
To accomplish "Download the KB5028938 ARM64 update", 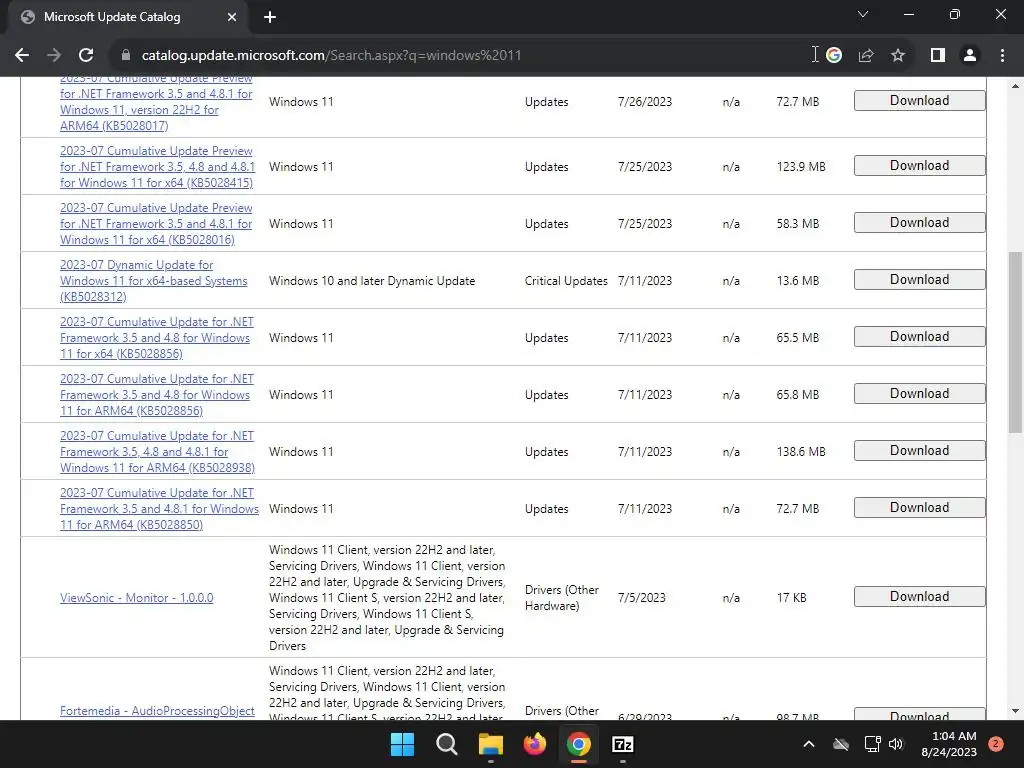I will pos(920,451).
